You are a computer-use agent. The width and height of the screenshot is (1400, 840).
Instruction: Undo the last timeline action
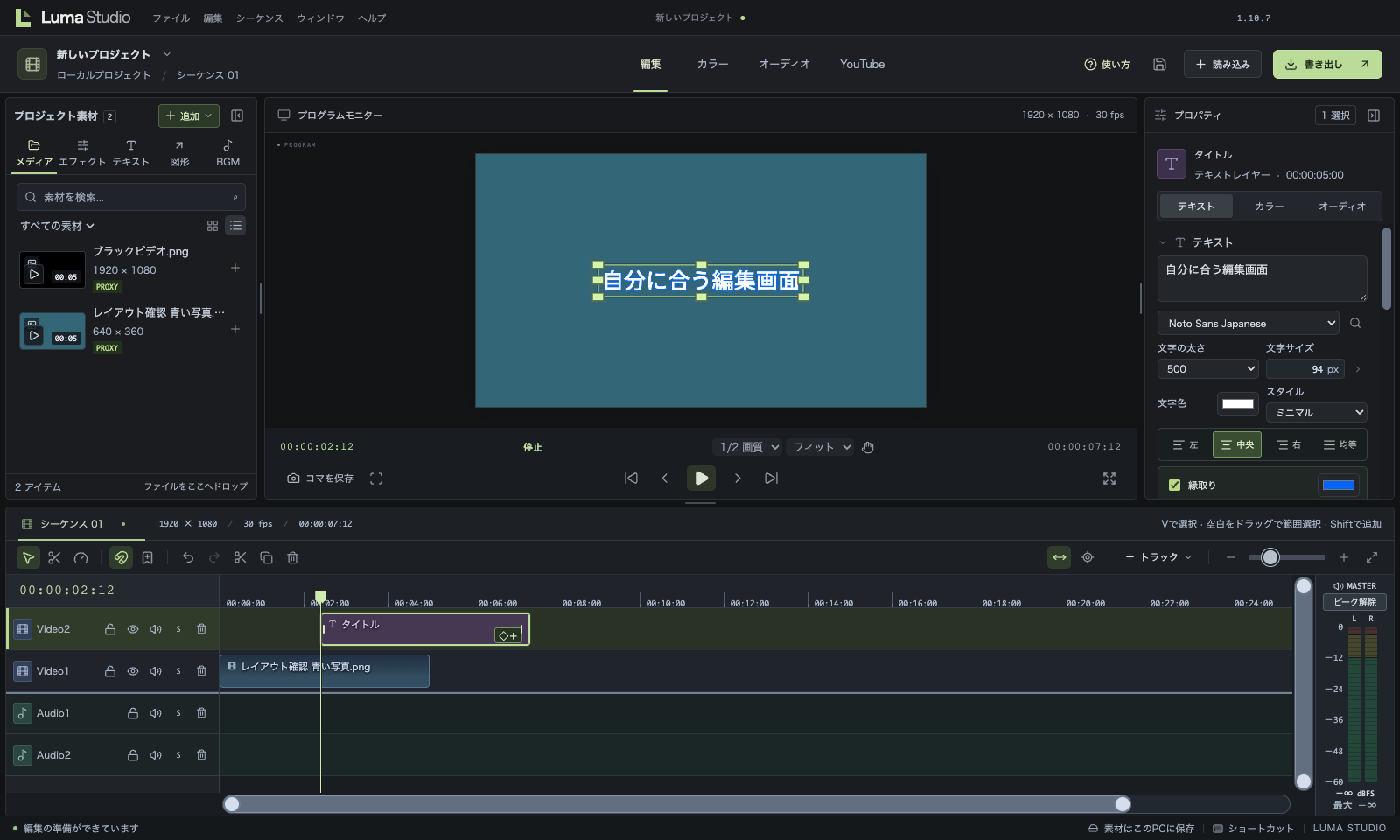tap(188, 557)
